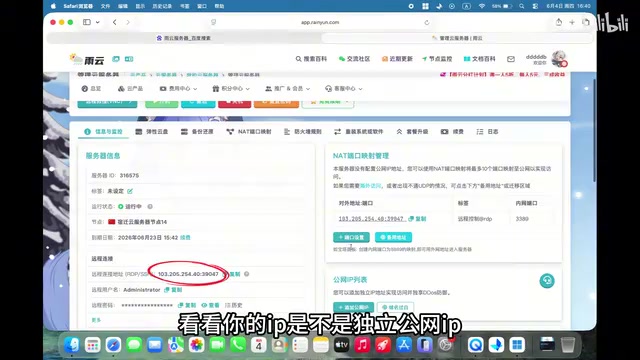This screenshot has width=640, height=360.
Task: Copy the remote connection address 103.205.254.40:39047
Action: [234, 274]
